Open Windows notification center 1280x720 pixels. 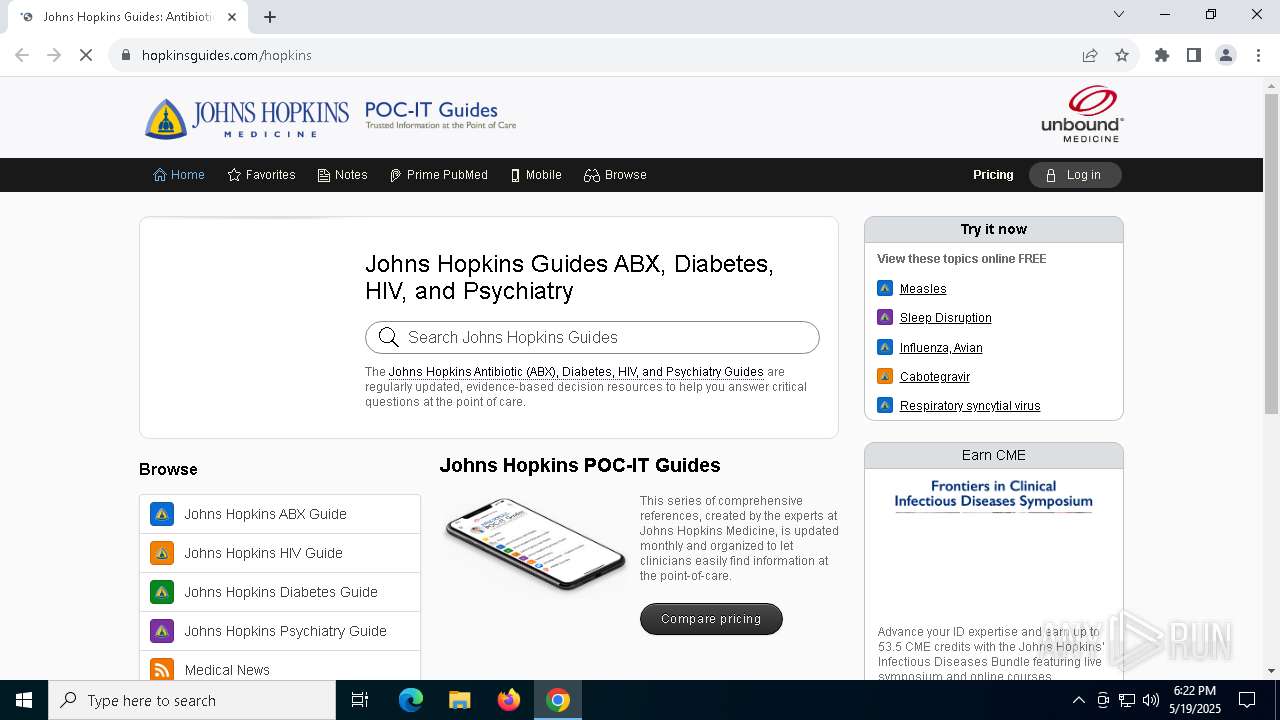[1247, 700]
